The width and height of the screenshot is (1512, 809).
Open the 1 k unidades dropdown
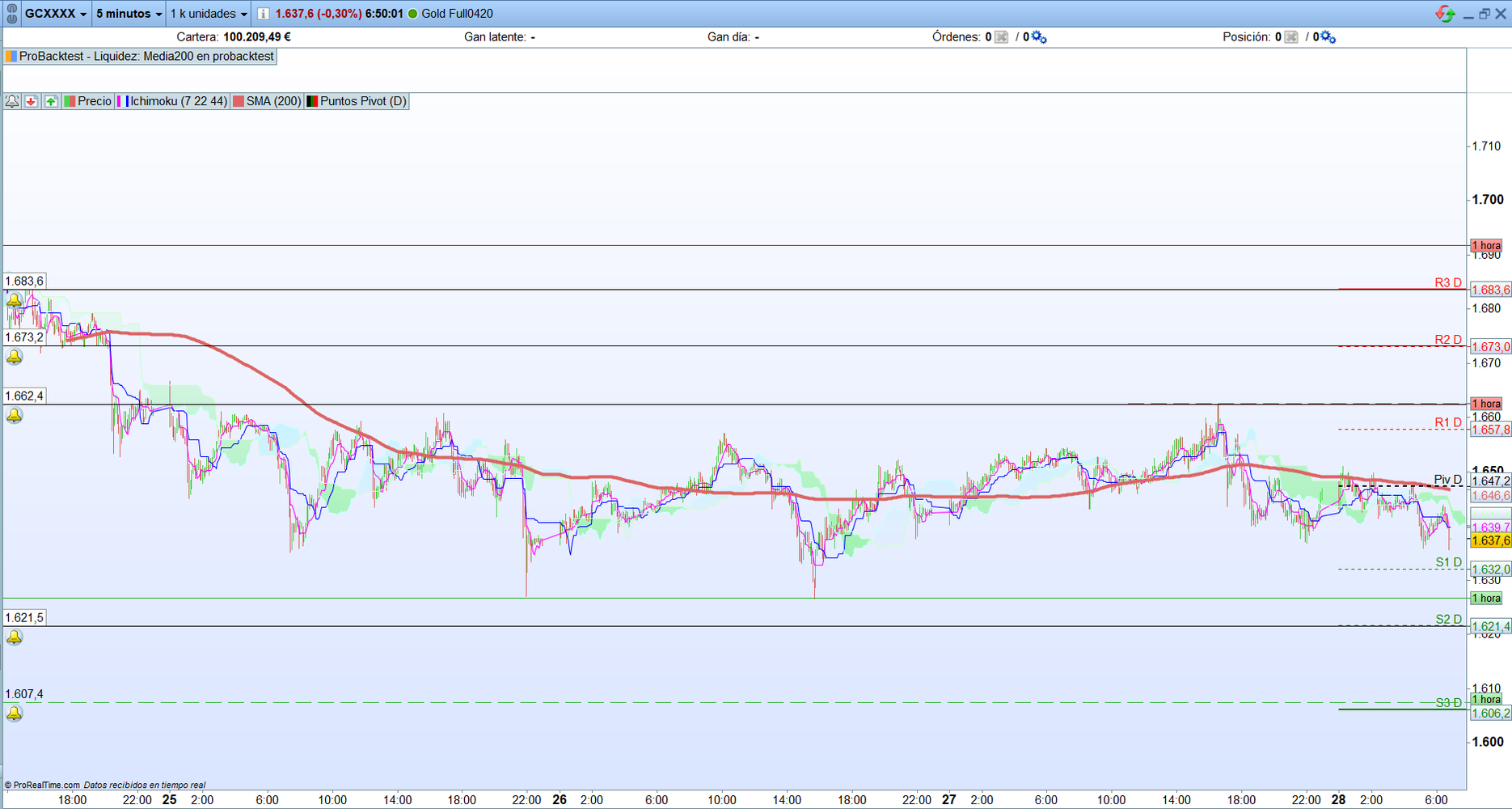(208, 14)
